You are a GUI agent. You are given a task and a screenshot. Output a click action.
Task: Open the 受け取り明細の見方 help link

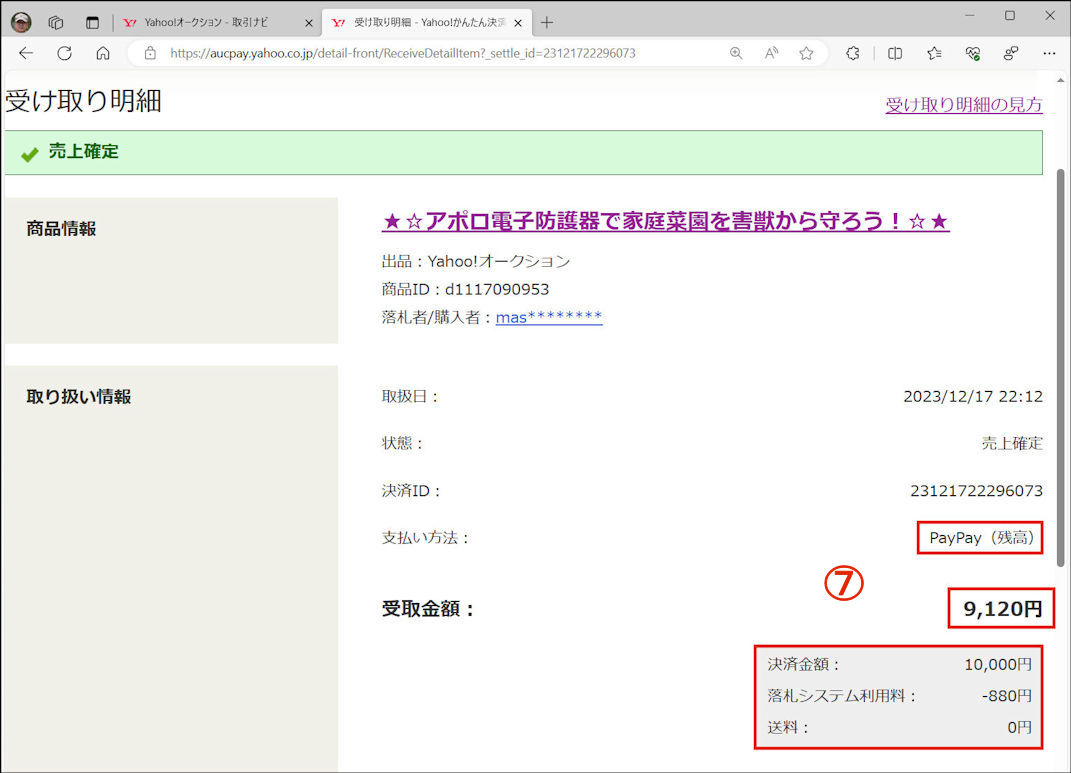963,105
